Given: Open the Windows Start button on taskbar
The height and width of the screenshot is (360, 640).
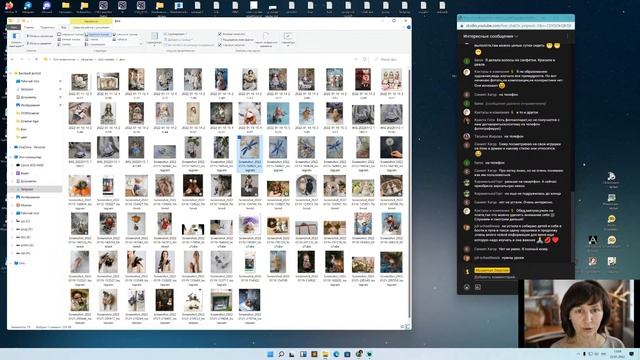Looking at the screenshot, I should [270, 354].
